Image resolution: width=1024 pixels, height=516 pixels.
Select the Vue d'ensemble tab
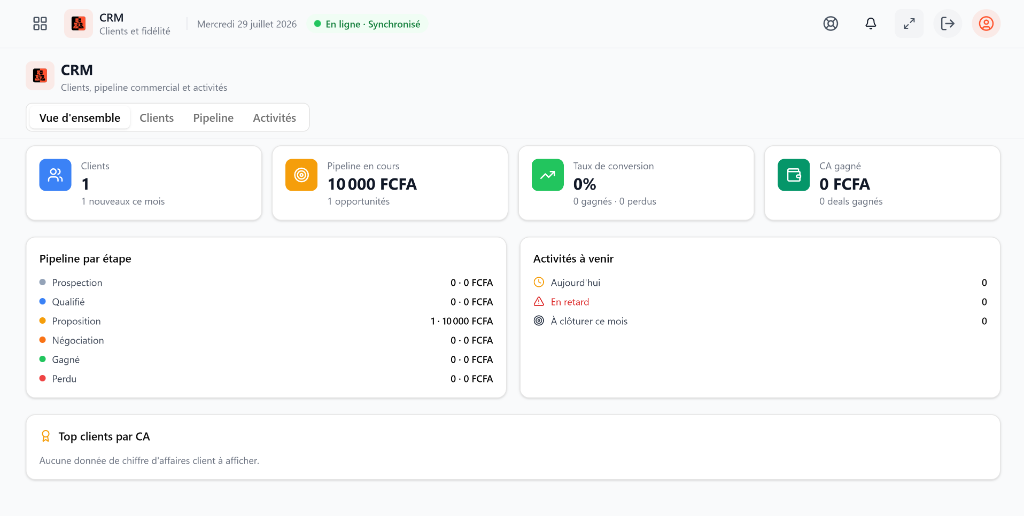80,118
